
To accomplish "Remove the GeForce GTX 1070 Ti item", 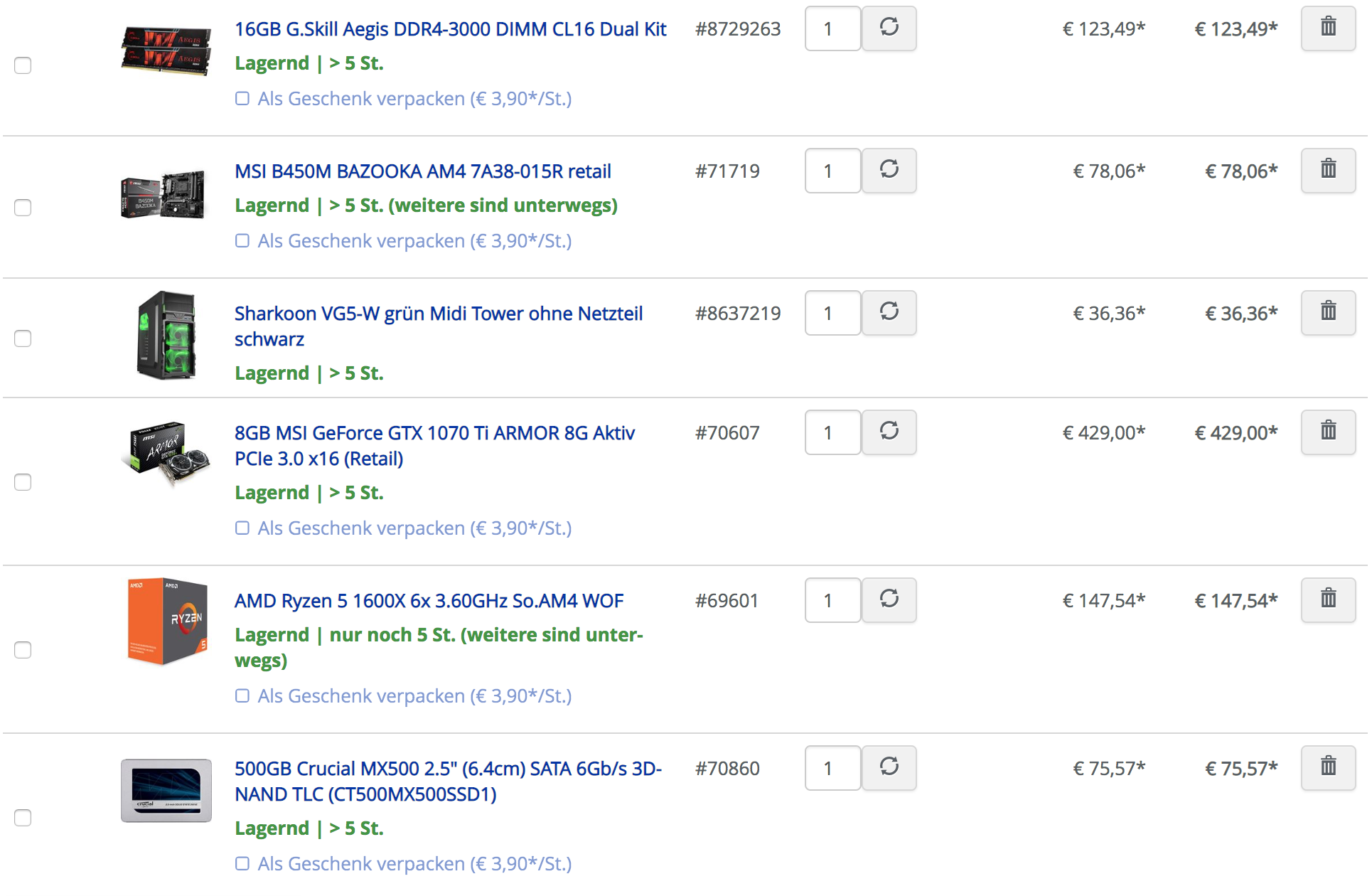I will pyautogui.click(x=1328, y=432).
